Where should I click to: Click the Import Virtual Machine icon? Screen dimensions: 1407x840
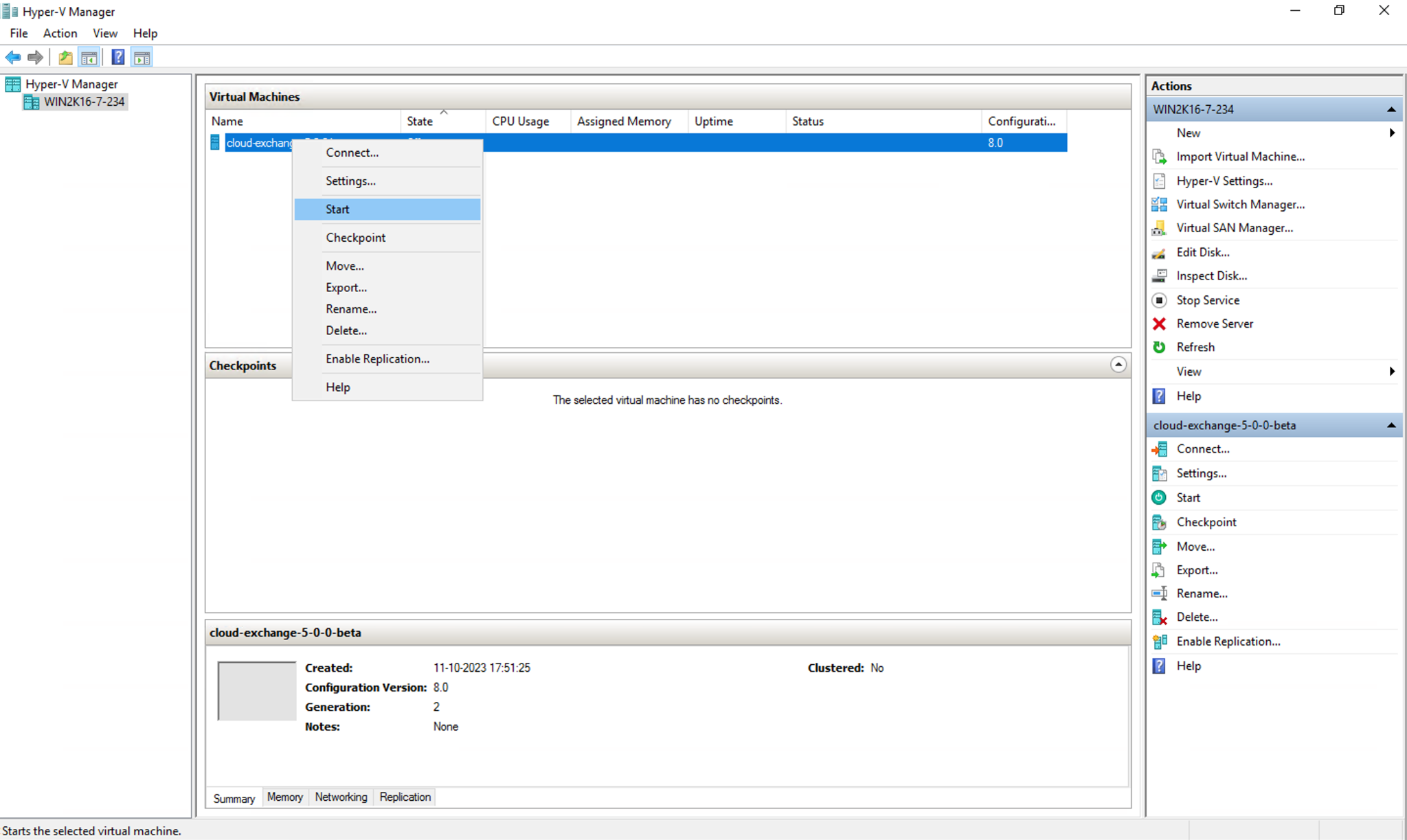click(x=1160, y=157)
